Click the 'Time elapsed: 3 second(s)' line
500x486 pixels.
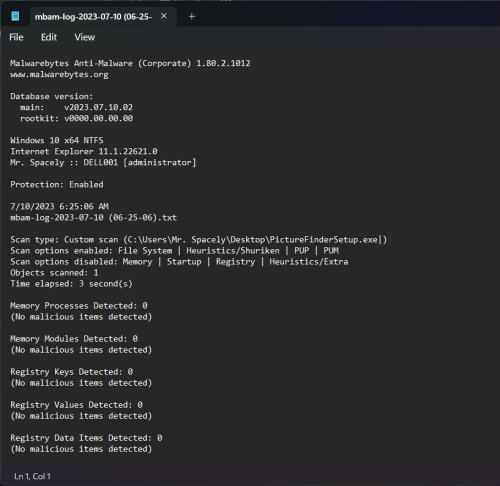(71, 284)
